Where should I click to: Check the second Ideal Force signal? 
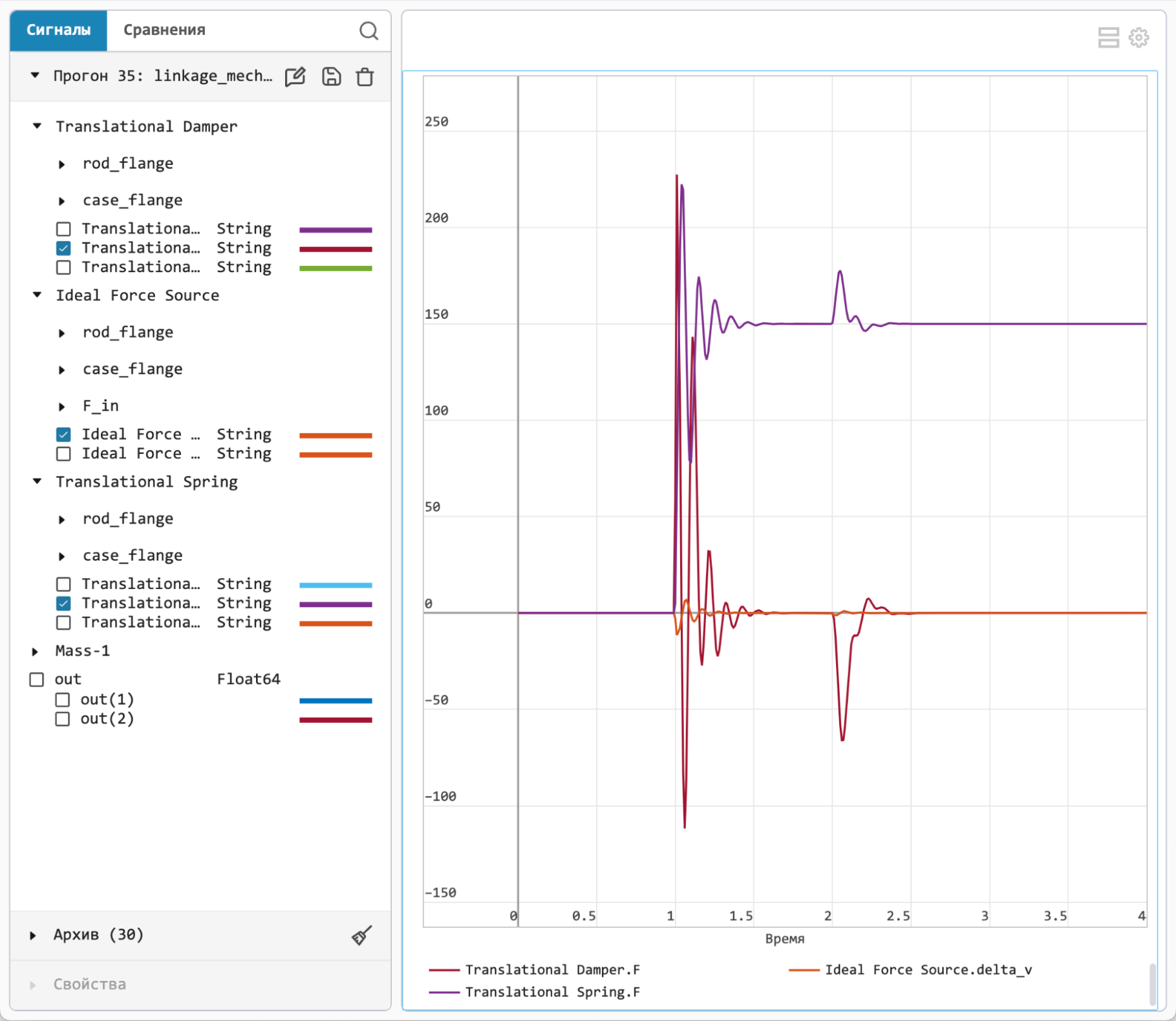tap(63, 454)
